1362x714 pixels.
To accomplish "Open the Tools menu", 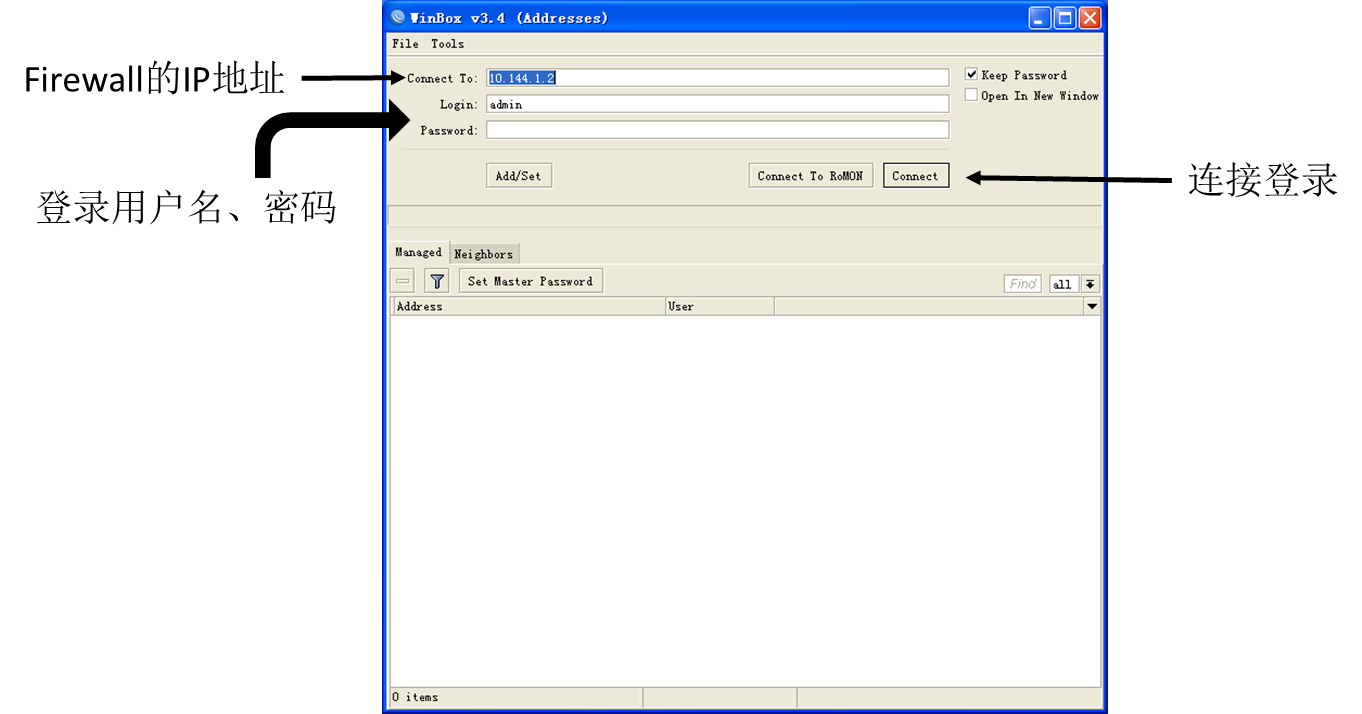I will tap(447, 44).
